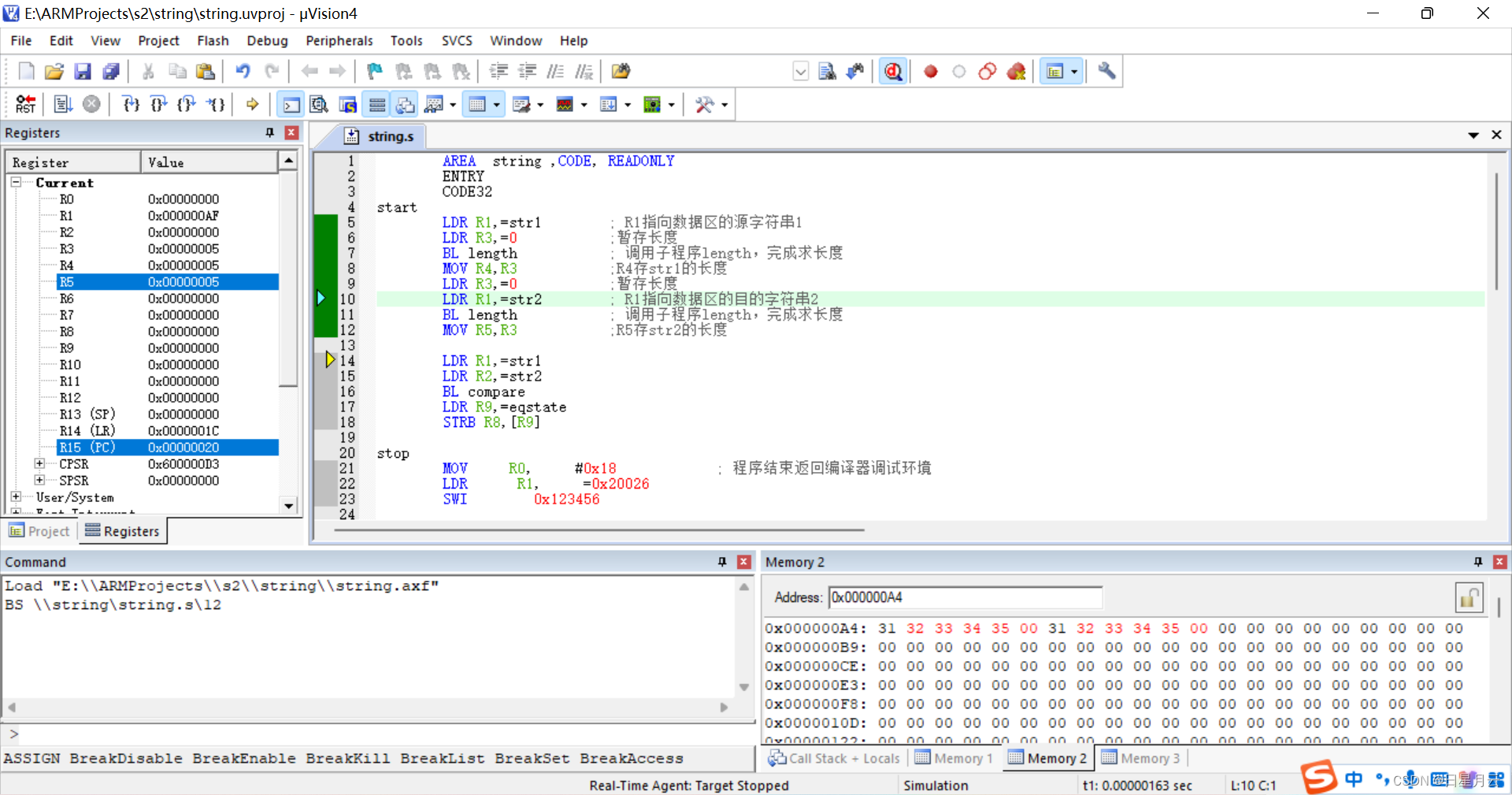Image resolution: width=1512 pixels, height=795 pixels.
Task: Open the Toolbox dropdown arrow
Action: (724, 105)
